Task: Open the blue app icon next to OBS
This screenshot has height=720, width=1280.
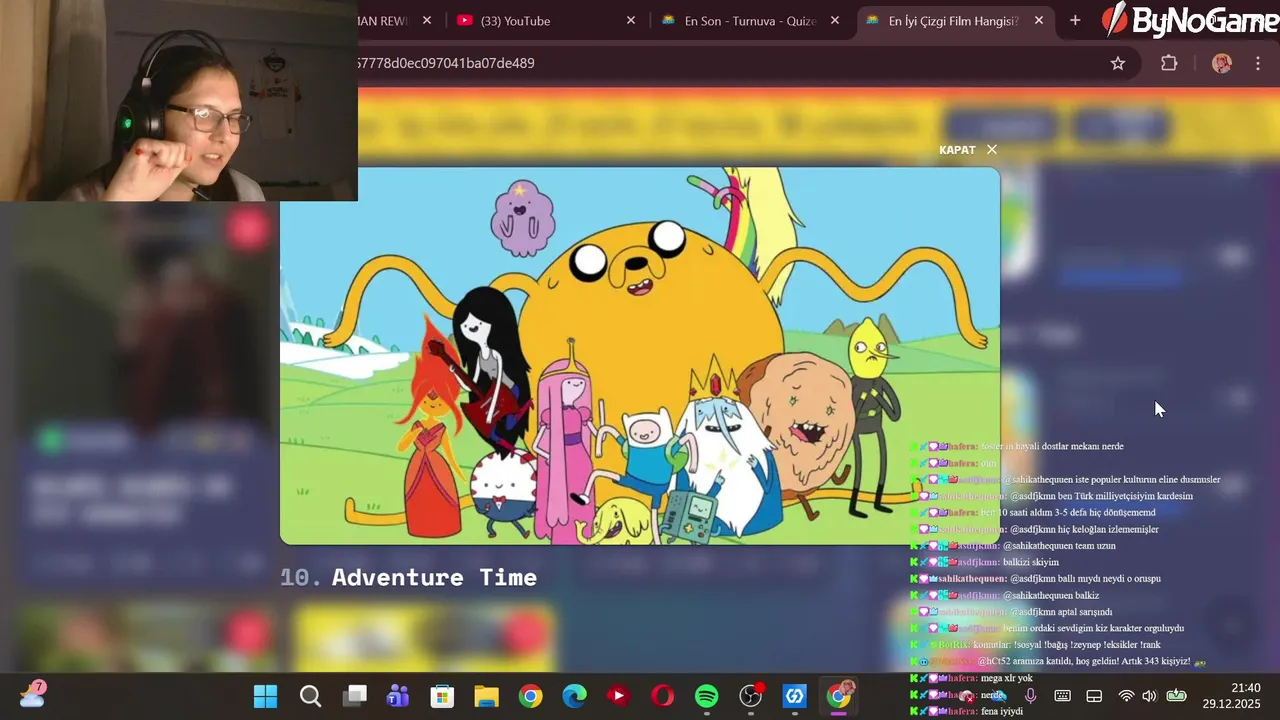Action: click(795, 696)
